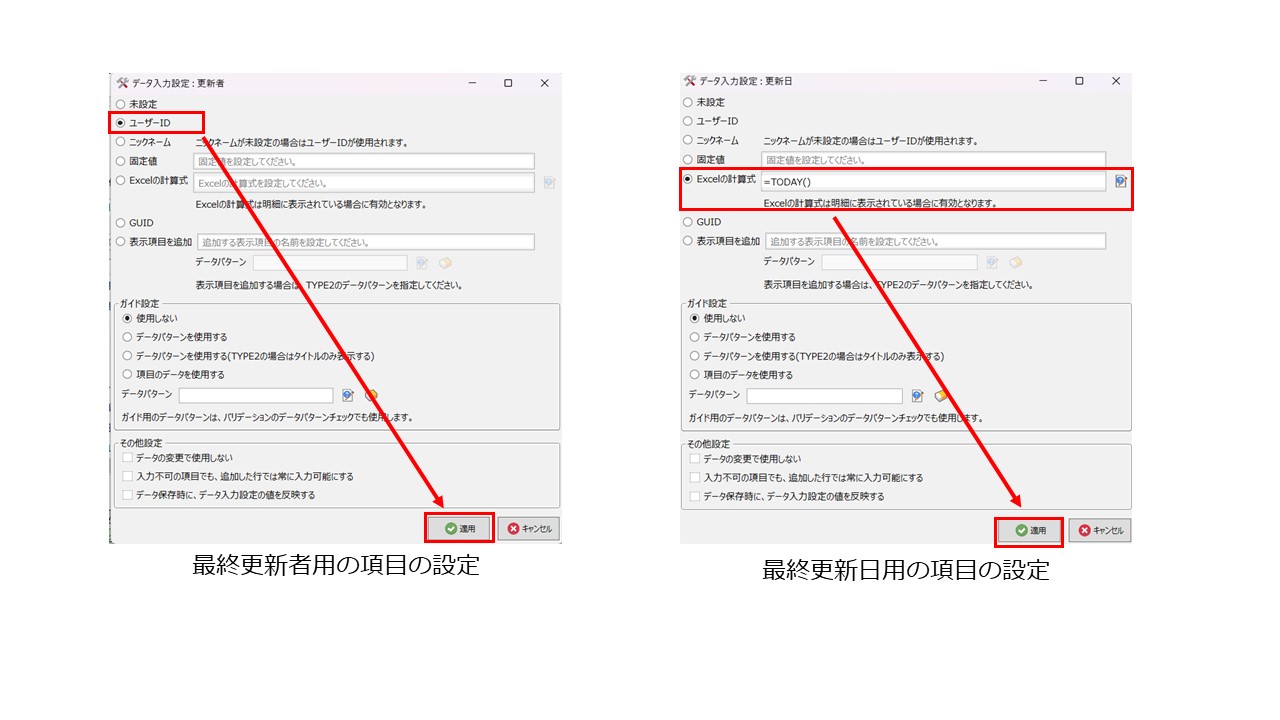Click guide data pattern picker icon in 更新者 dialog
The width and height of the screenshot is (1280, 720).
348,395
